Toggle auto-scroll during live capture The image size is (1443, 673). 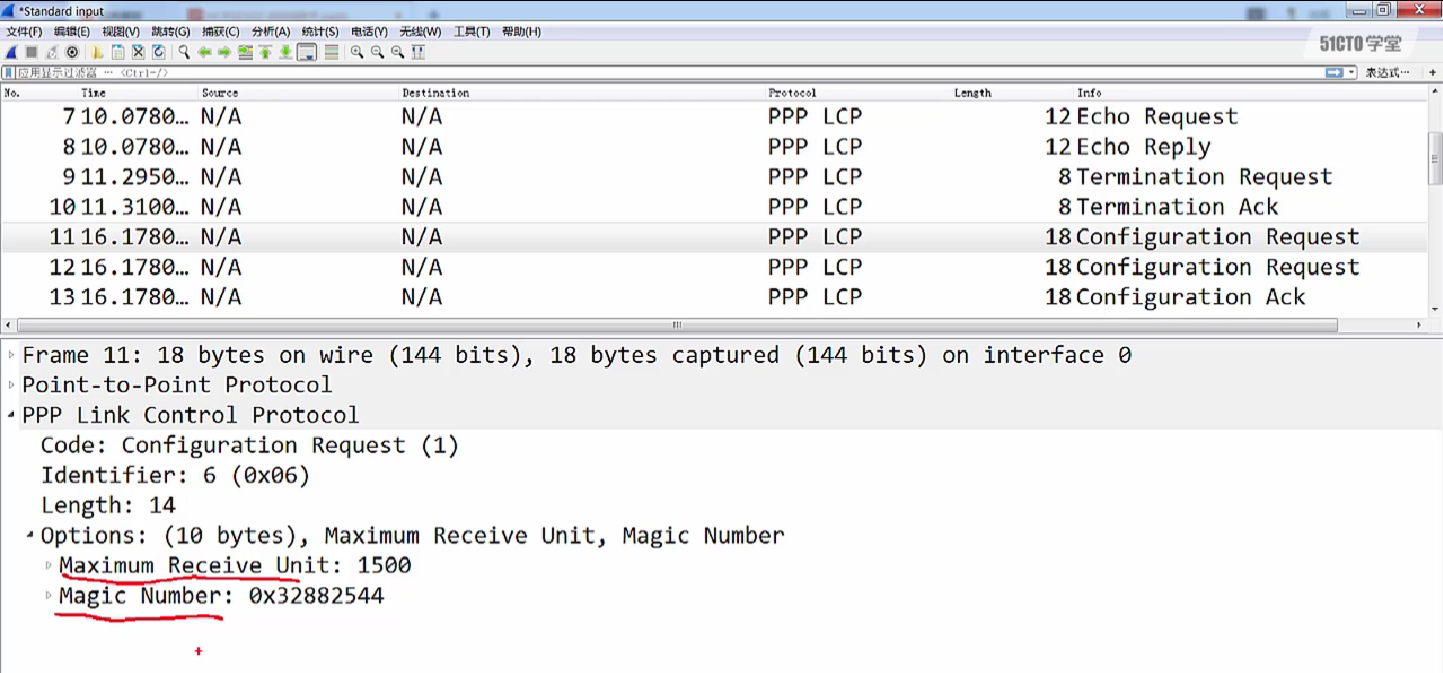coord(305,52)
